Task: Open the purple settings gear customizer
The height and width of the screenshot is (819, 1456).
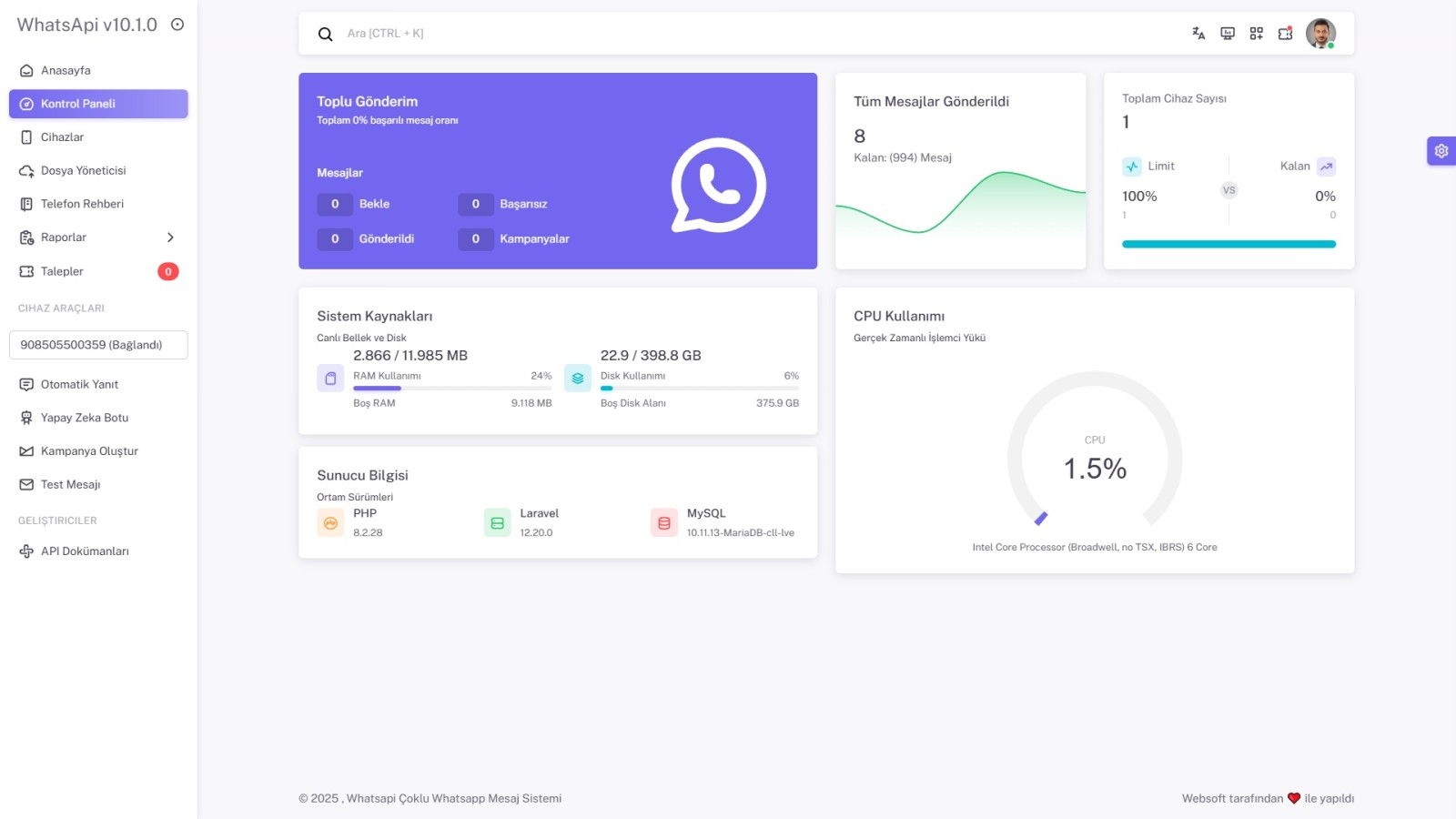Action: tap(1441, 151)
